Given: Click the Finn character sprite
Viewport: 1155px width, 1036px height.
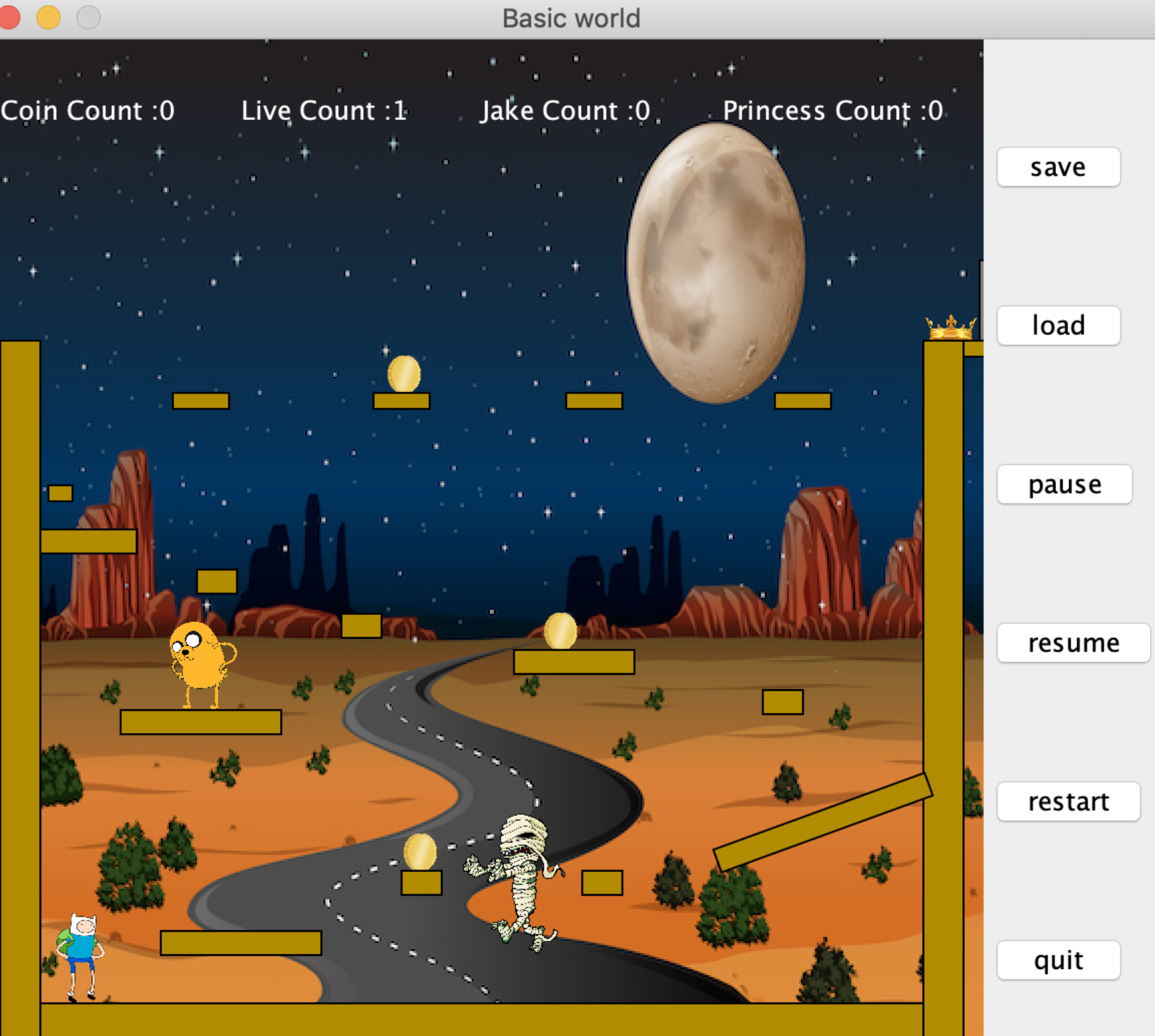Looking at the screenshot, I should click(x=80, y=955).
